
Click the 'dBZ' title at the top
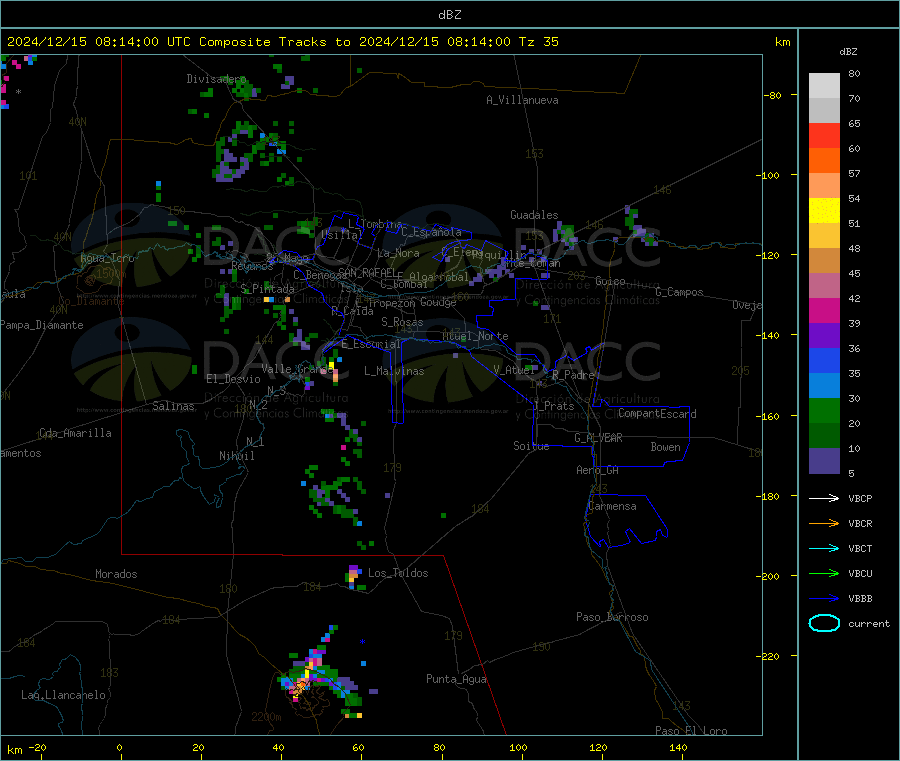(449, 15)
